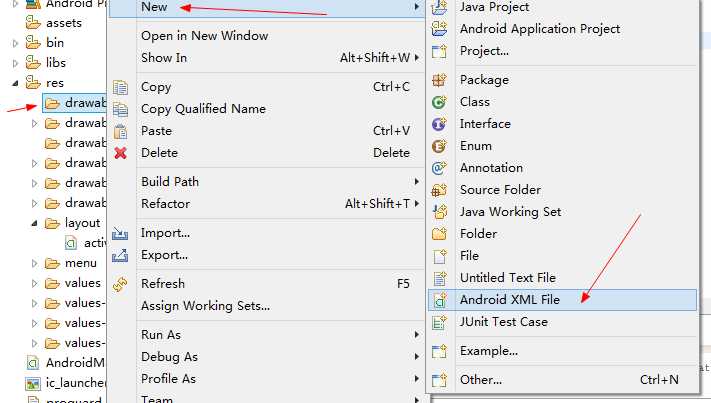Click the Java Project icon
Viewport: 711px width, 403px height.
439,7
